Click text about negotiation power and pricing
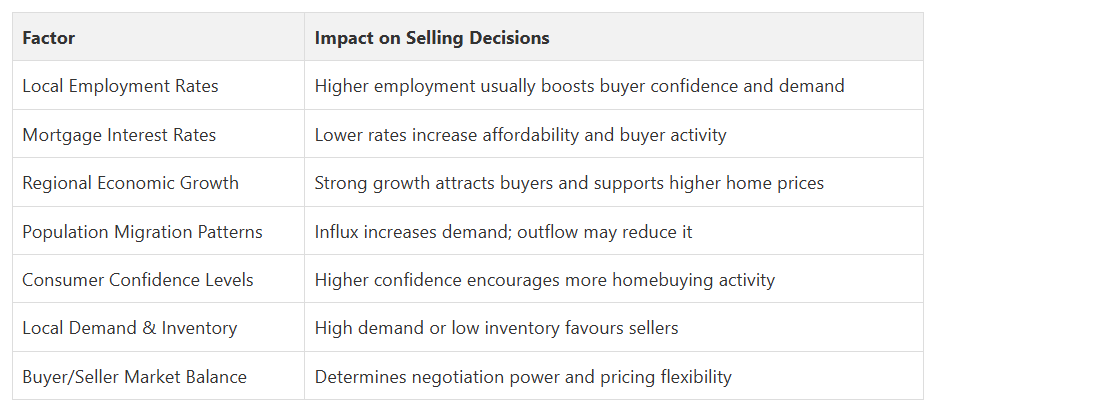 pos(523,377)
